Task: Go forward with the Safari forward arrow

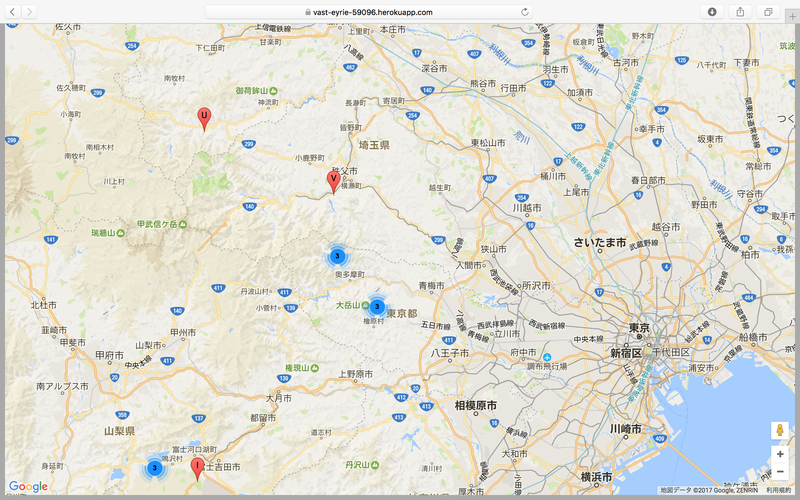Action: 29,11
